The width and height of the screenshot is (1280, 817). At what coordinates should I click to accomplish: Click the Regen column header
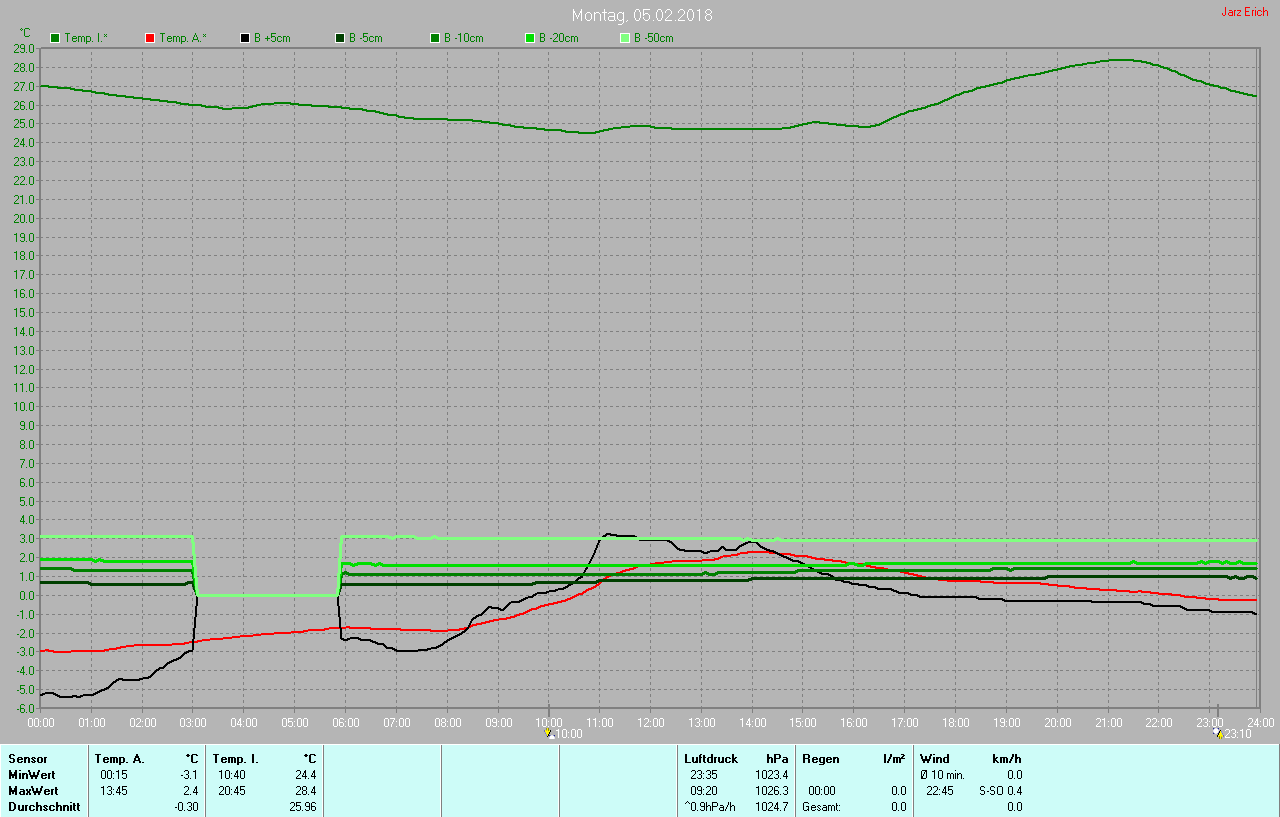(821, 759)
